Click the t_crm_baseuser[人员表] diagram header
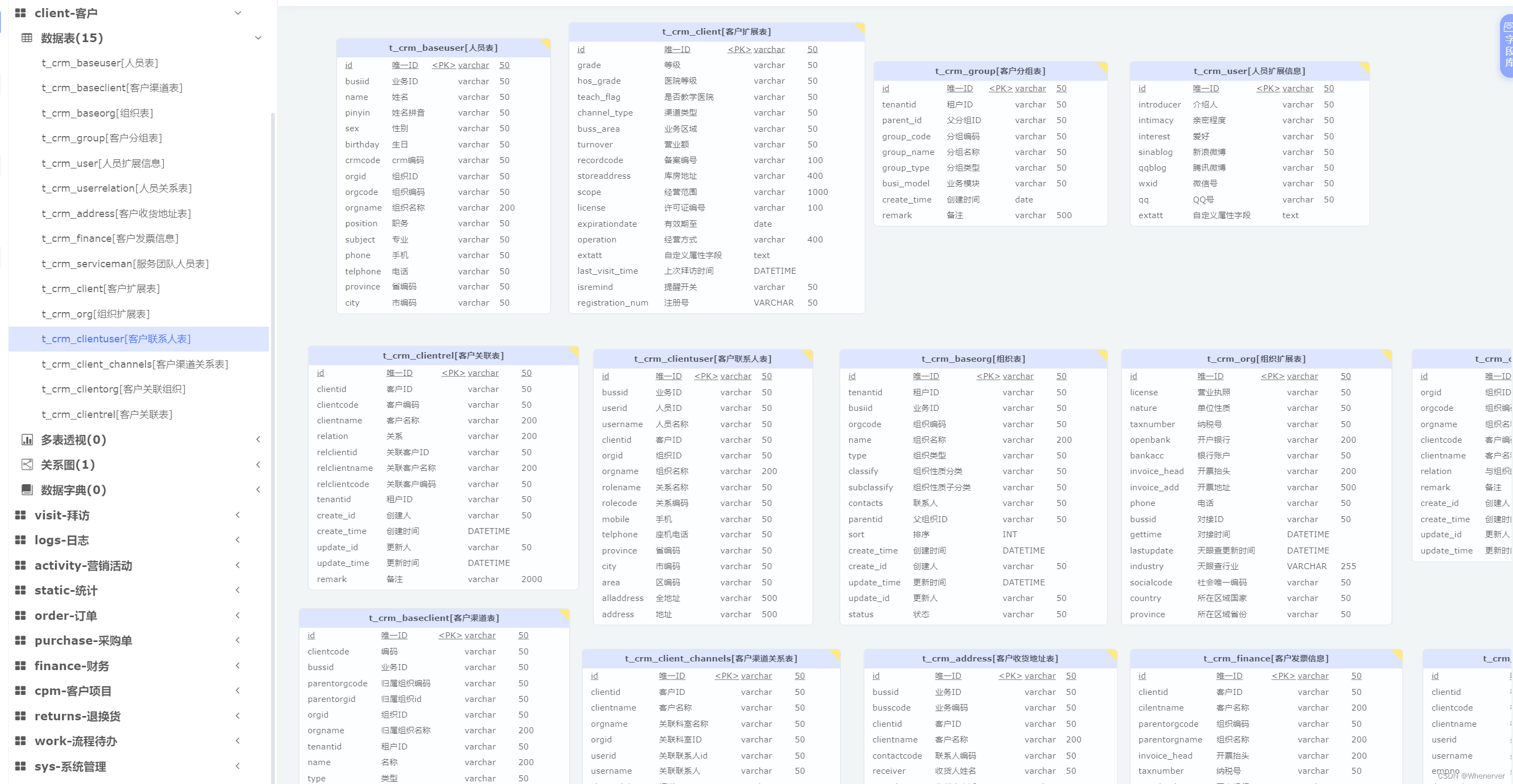The image size is (1513, 784). click(443, 48)
